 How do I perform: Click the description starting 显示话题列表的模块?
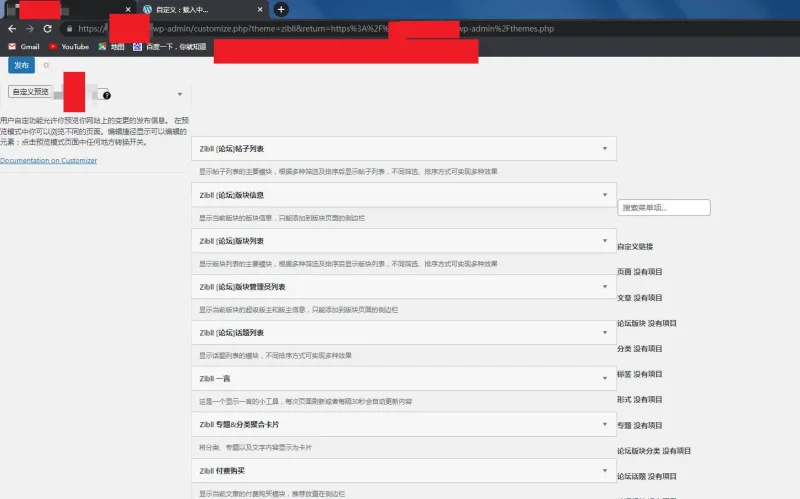275,356
